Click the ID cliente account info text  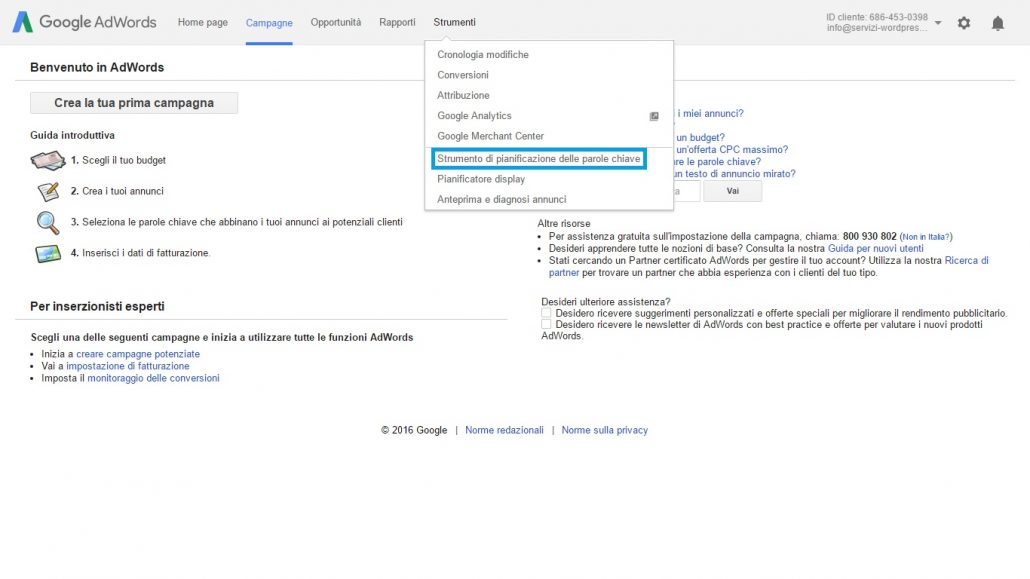[877, 22]
